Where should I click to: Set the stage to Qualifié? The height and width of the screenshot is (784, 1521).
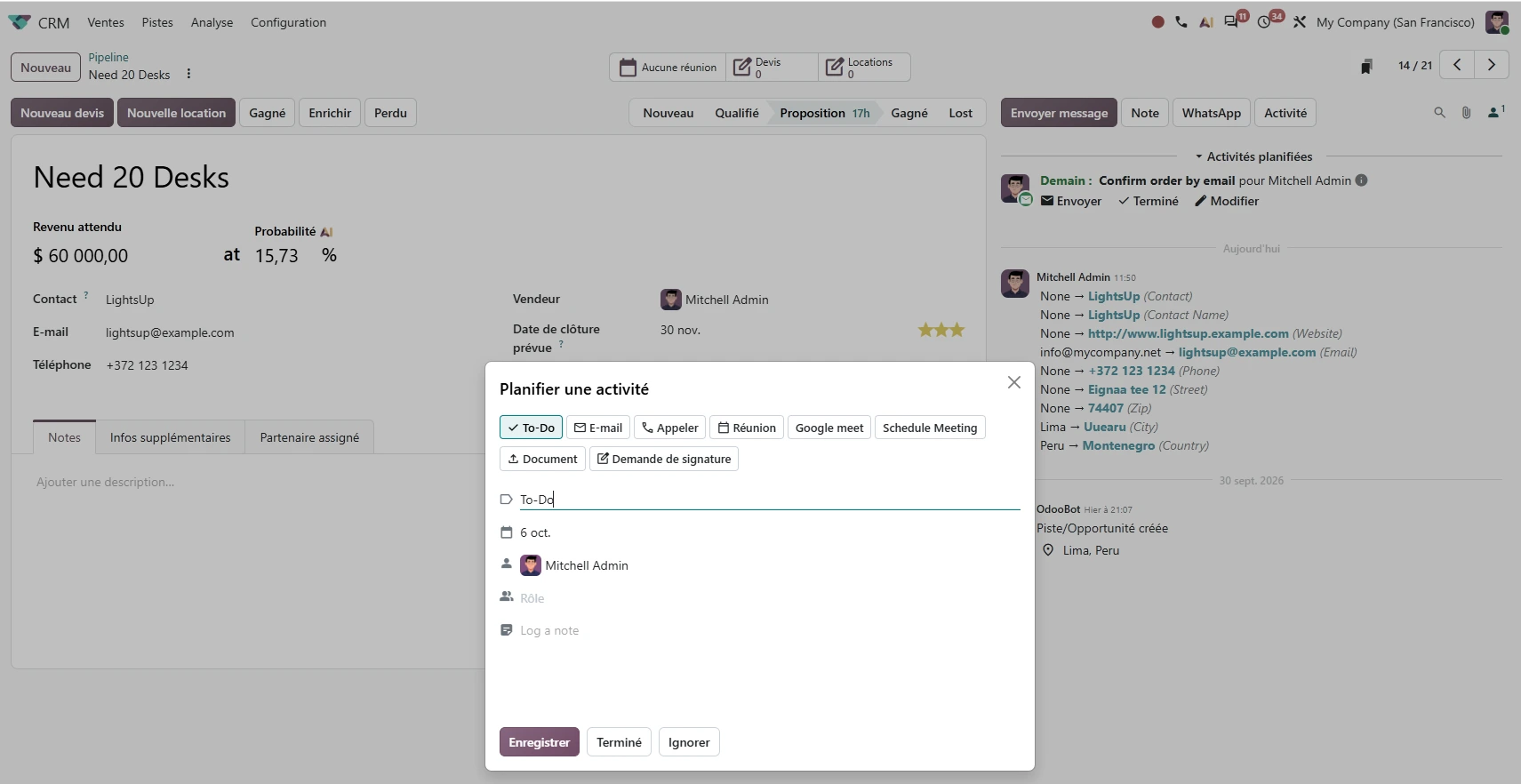pyautogui.click(x=737, y=113)
